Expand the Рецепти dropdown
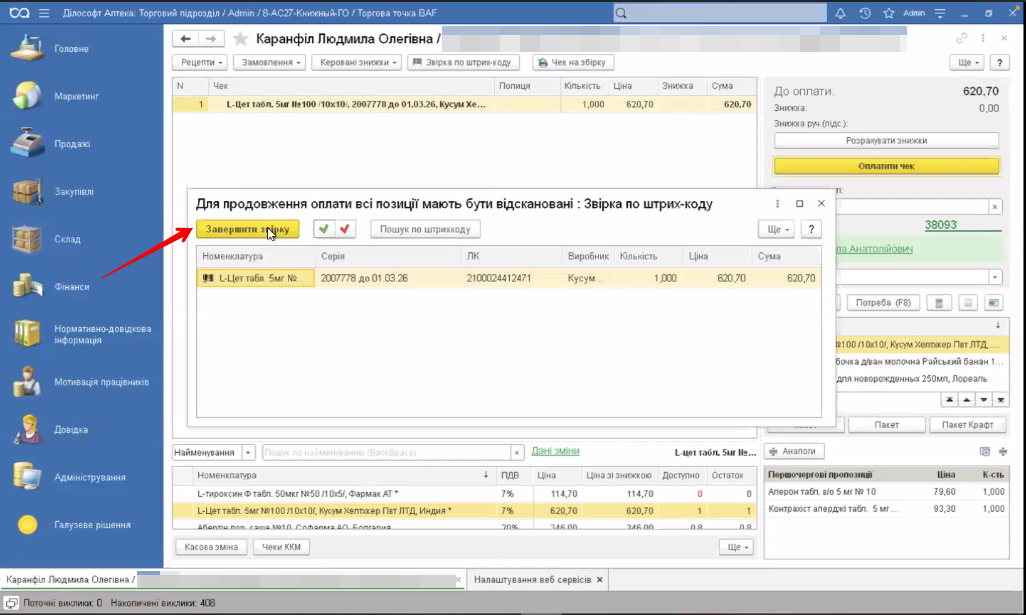This screenshot has width=1026, height=615. tap(201, 63)
